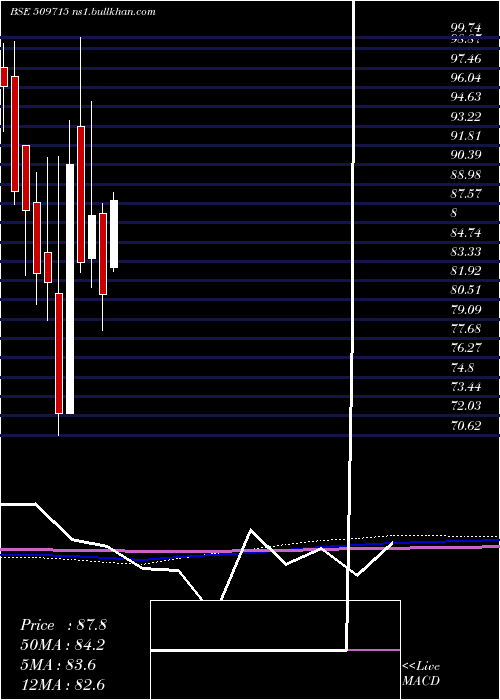Click the 70.62 price level label
This screenshot has height=700, width=500.
click(x=466, y=425)
